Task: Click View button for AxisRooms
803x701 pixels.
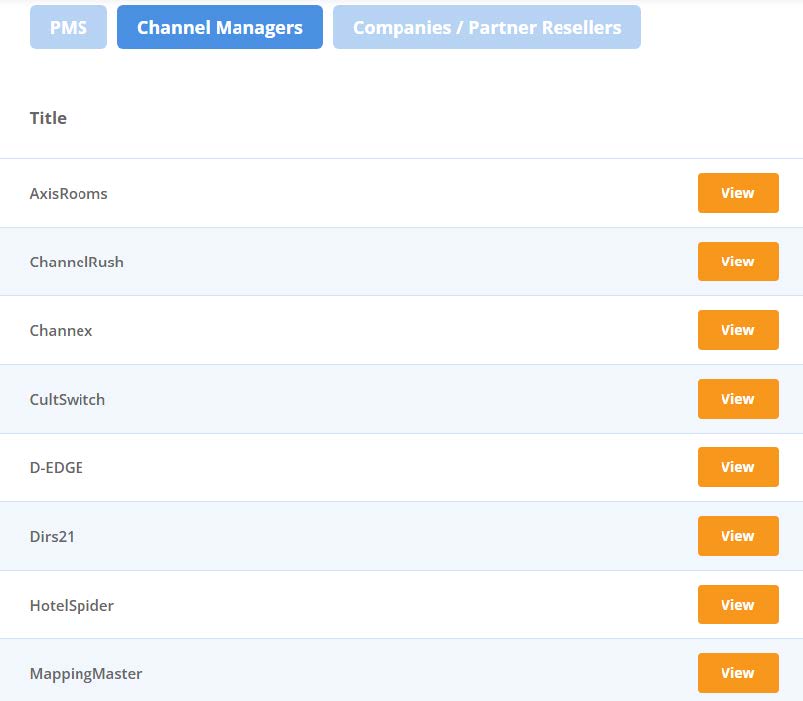Action: click(x=738, y=193)
